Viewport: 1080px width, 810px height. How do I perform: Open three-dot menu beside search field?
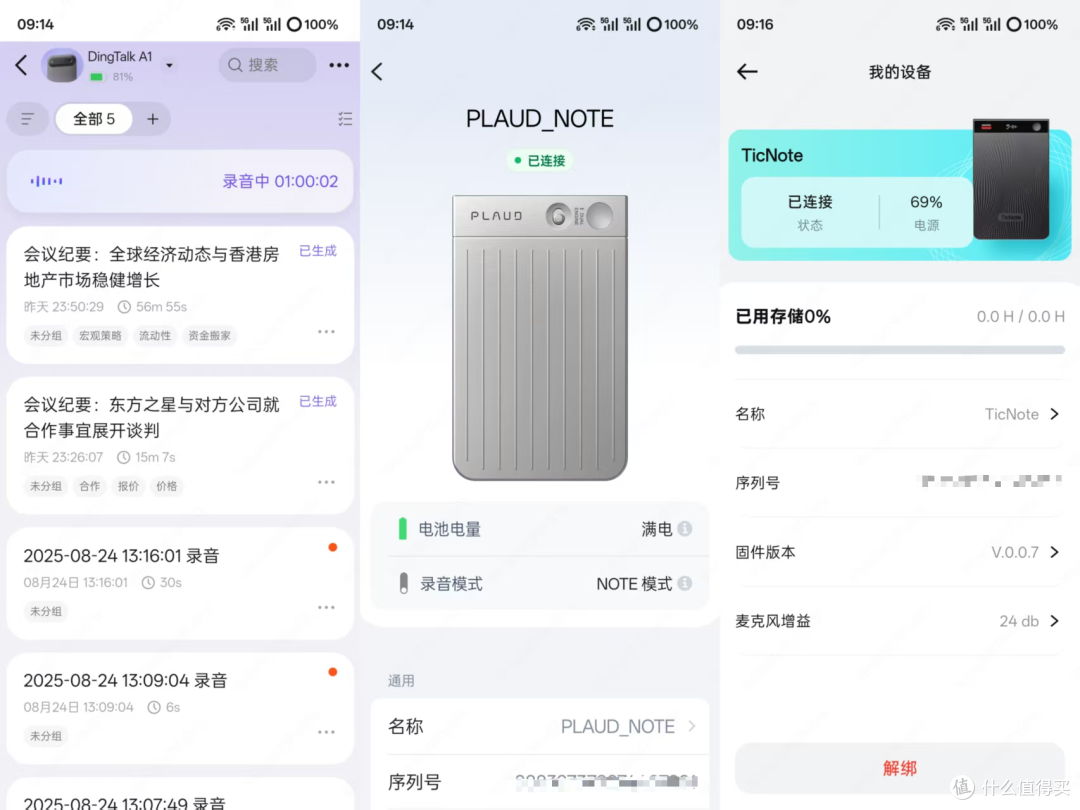click(x=339, y=65)
